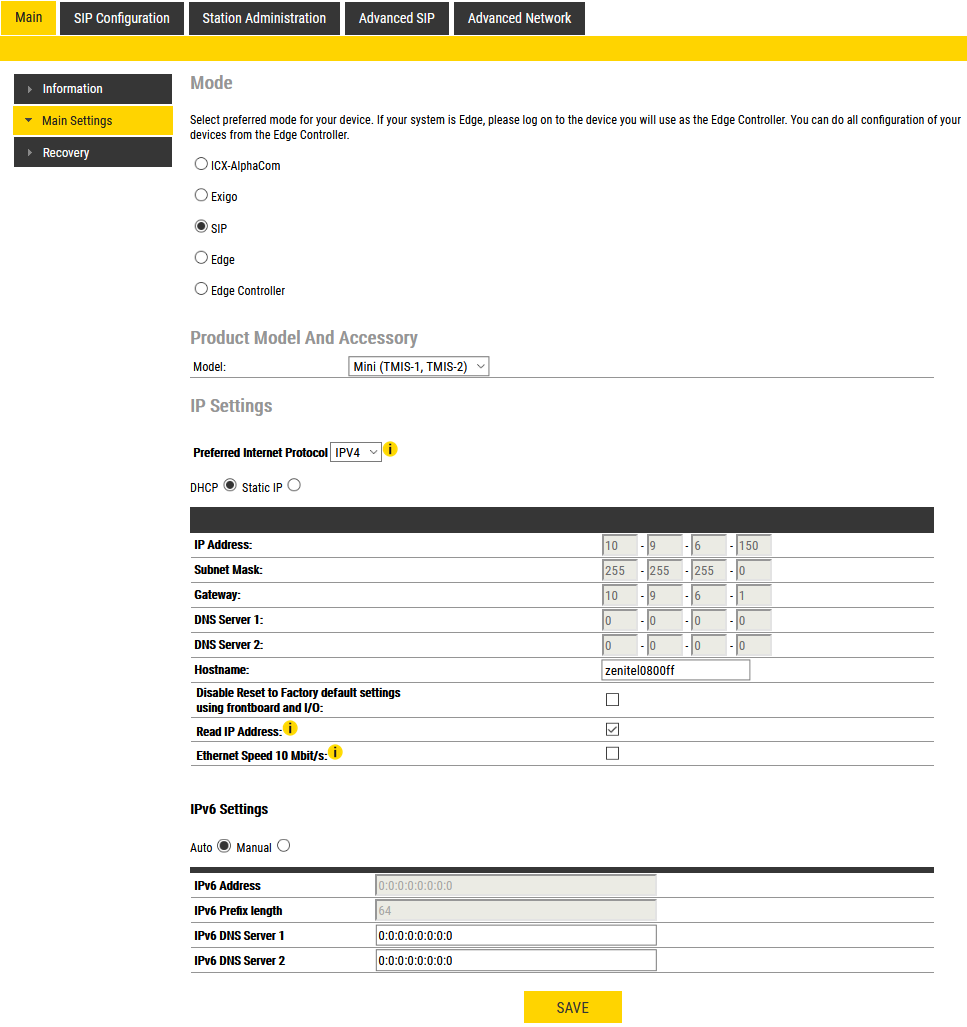
Task: Uncheck the Read IP Address checkbox
Action: 613,730
